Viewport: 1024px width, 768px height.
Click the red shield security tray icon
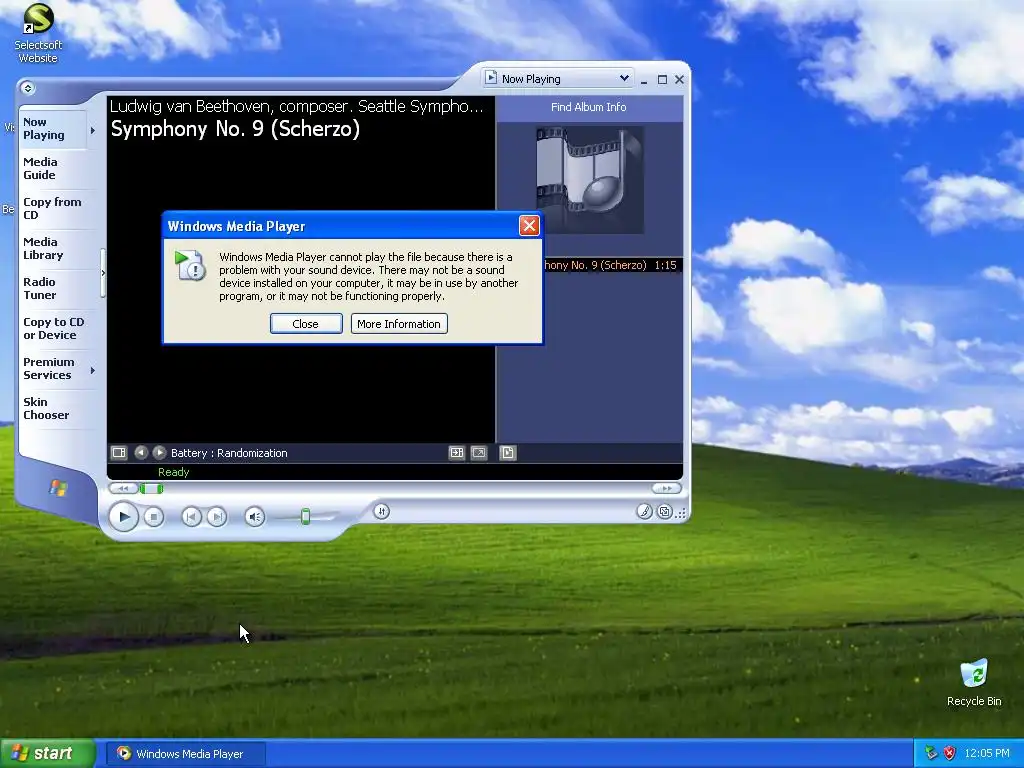(950, 753)
